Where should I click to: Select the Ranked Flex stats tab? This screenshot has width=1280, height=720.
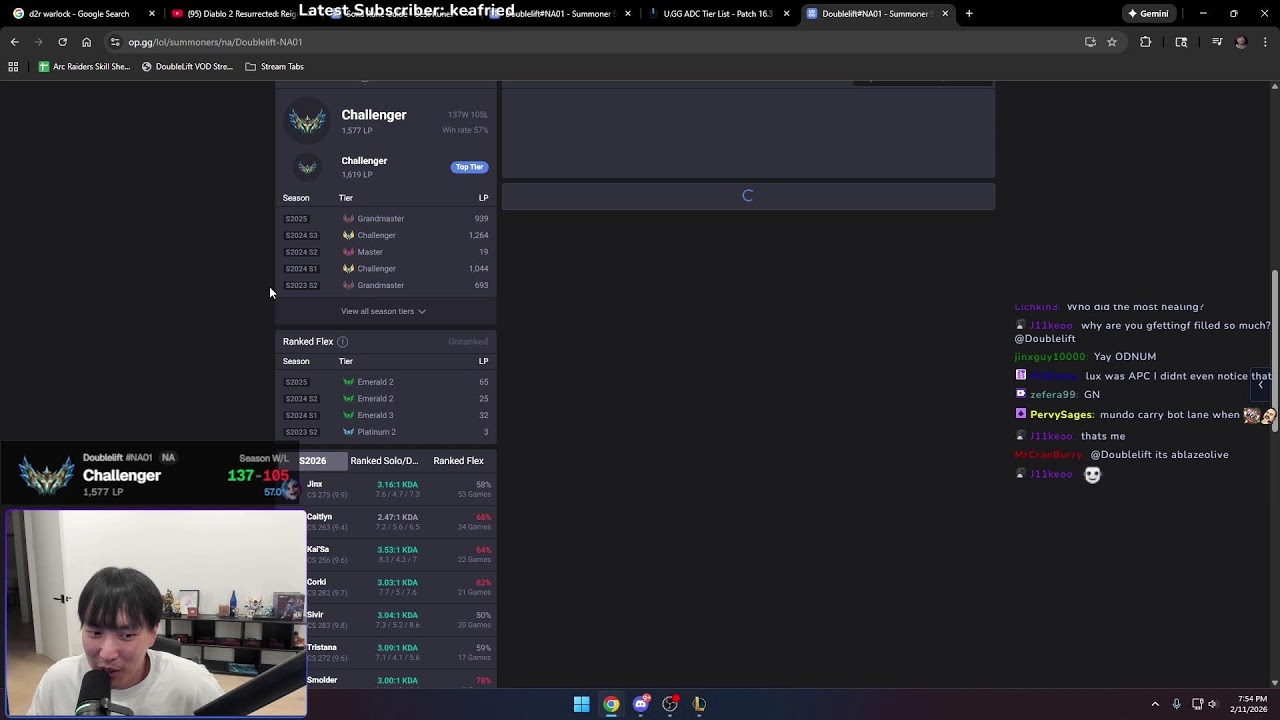coord(458,461)
